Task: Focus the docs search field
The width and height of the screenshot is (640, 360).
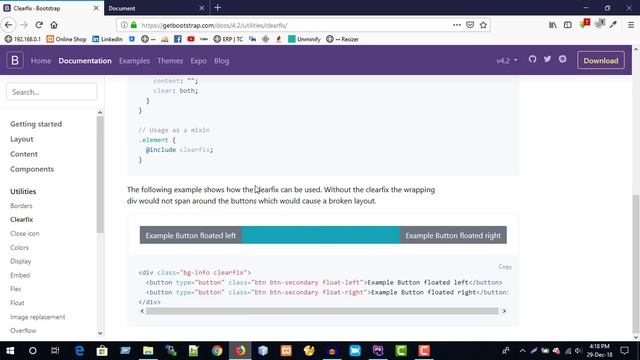Action: (x=51, y=92)
